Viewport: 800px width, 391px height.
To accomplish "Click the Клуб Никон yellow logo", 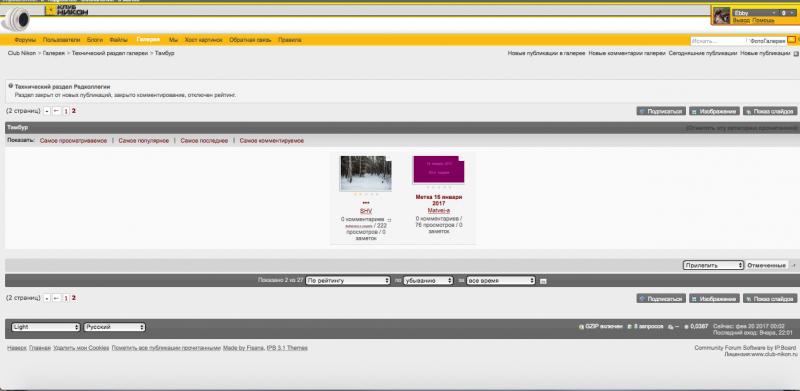I will [x=66, y=11].
